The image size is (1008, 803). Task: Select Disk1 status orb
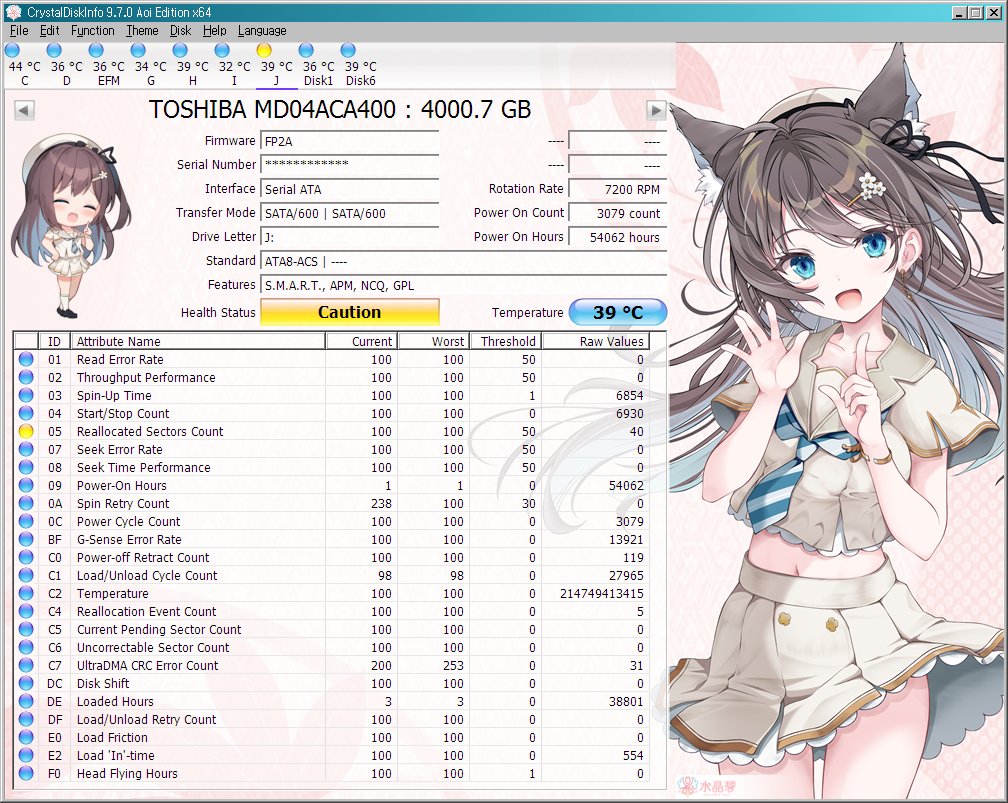tap(306, 50)
